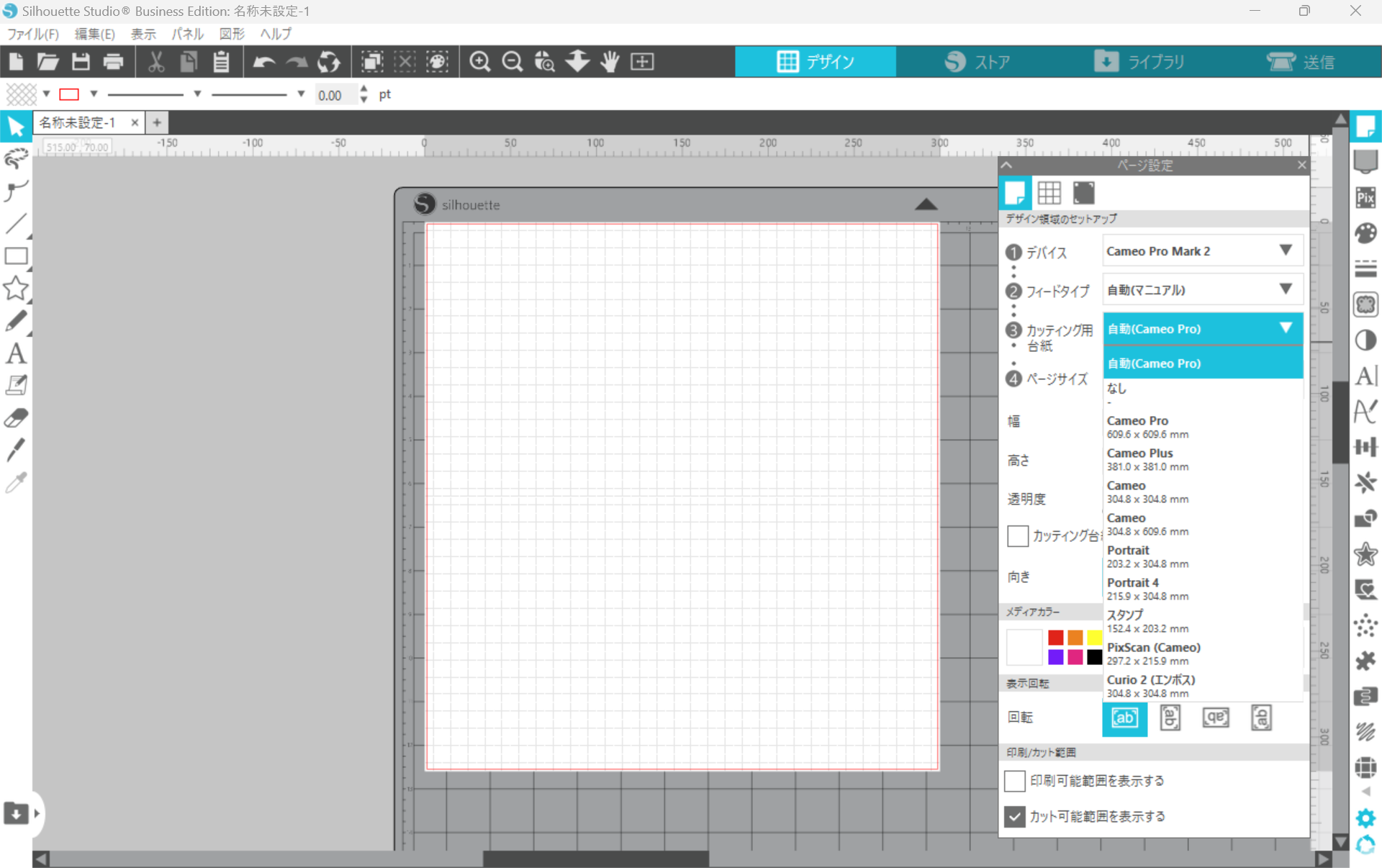Open the デバイス Cameo Pro Mark 2 dropdown
The height and width of the screenshot is (868, 1382).
click(1202, 251)
